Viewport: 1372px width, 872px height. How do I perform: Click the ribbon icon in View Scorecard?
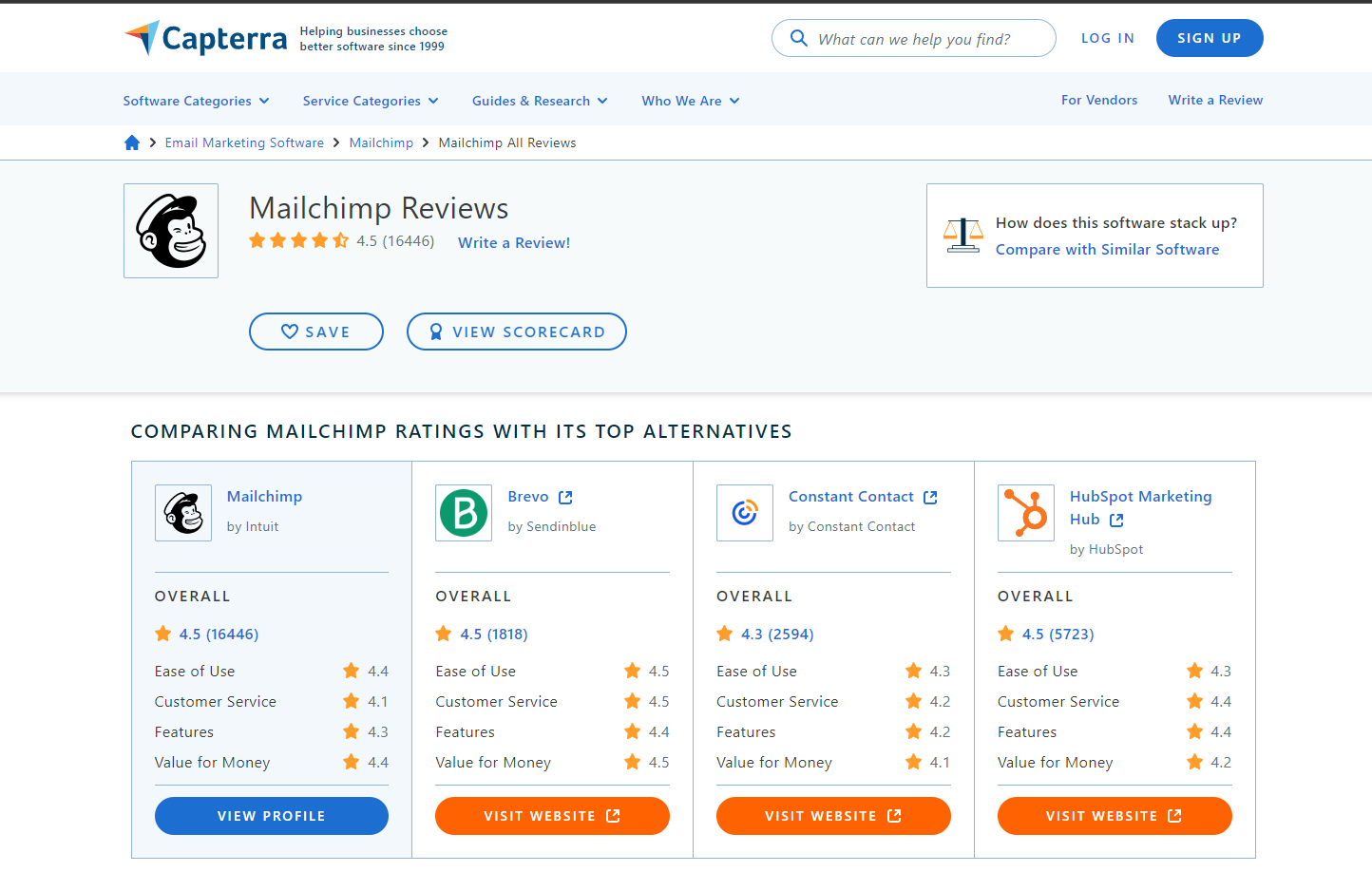point(436,332)
